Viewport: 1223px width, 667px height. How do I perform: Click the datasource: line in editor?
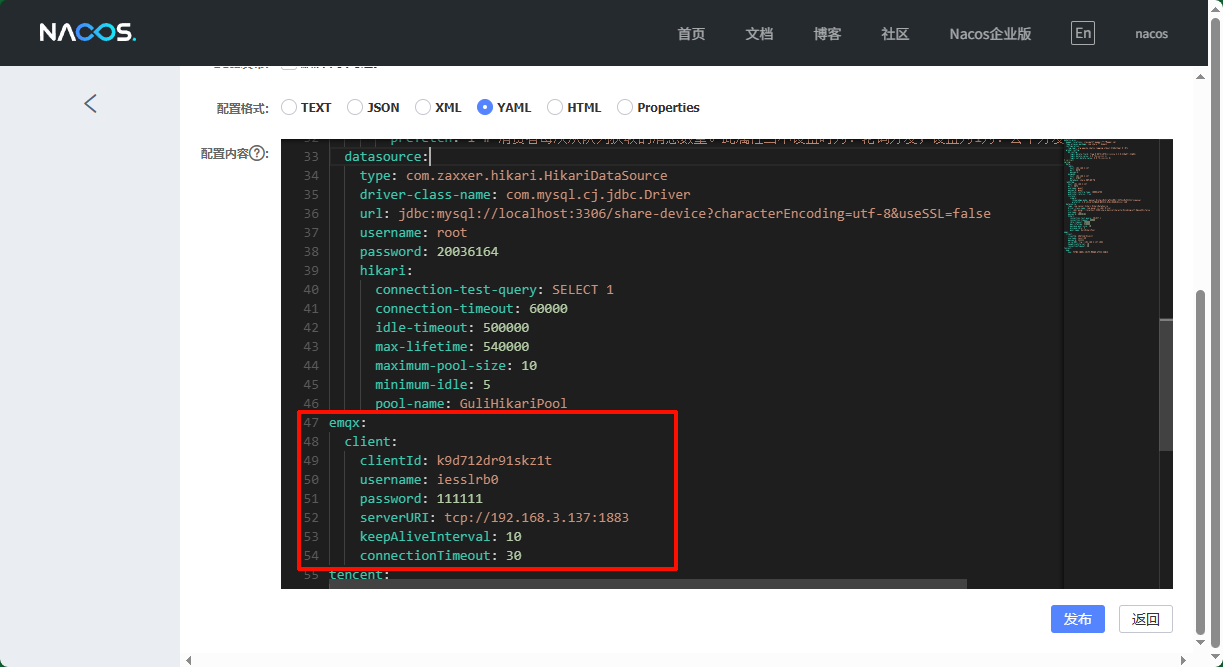point(385,157)
